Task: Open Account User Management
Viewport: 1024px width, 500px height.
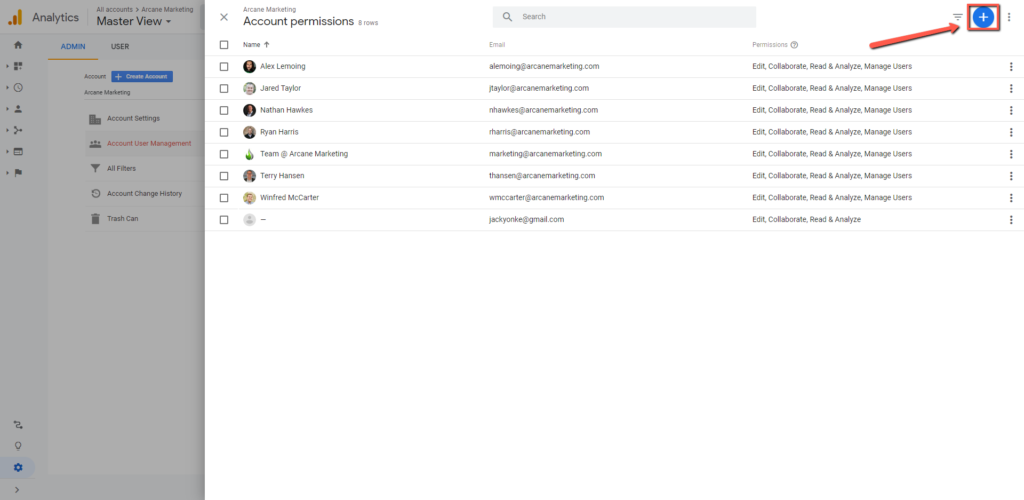Action: coord(149,144)
